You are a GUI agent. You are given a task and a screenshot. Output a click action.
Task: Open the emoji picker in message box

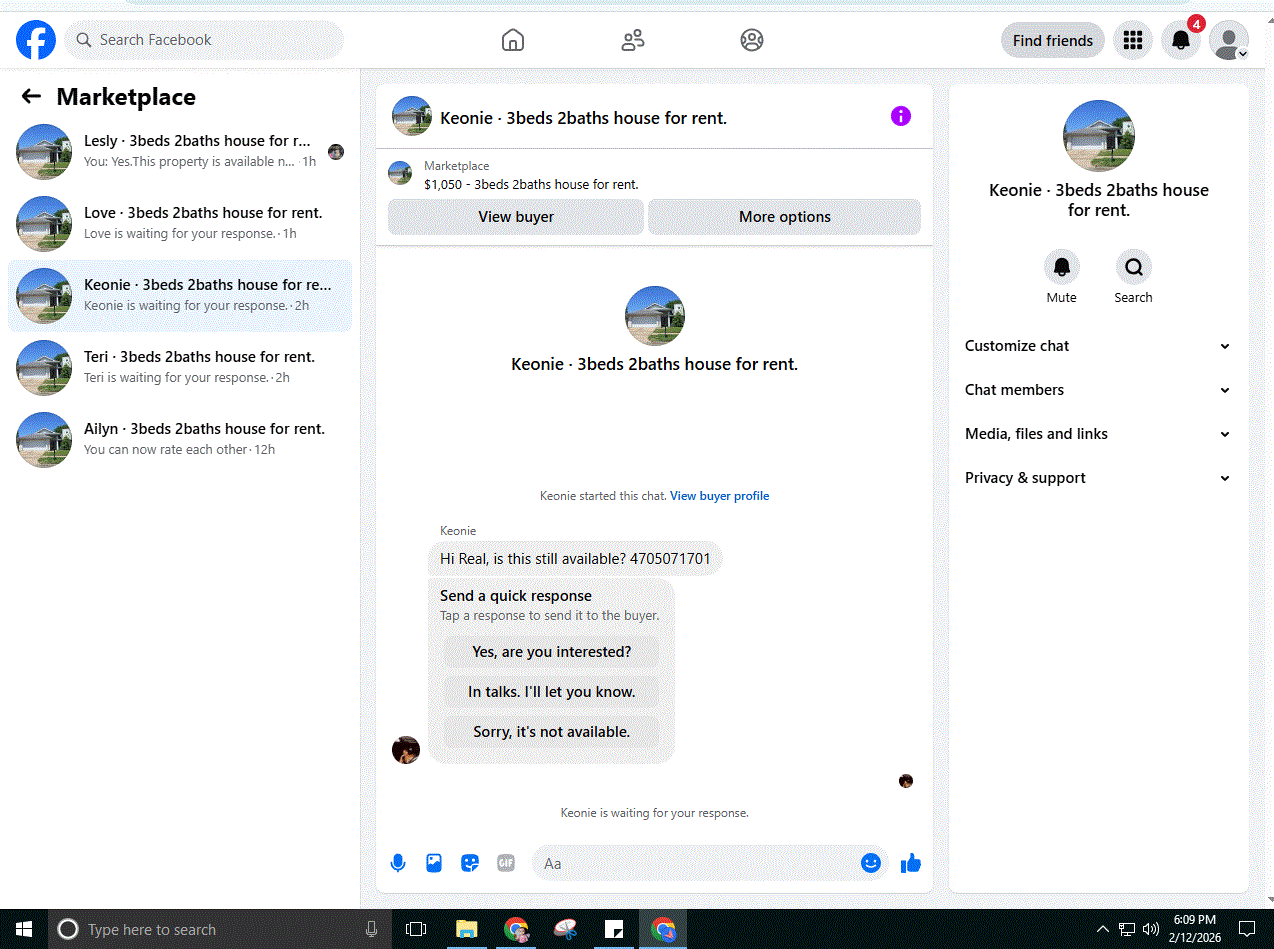[871, 862]
